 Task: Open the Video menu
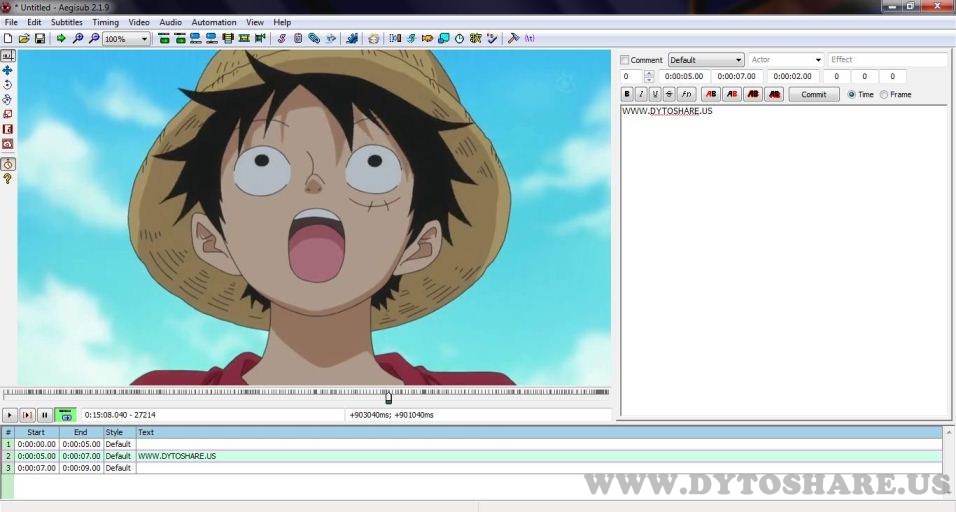tap(139, 22)
